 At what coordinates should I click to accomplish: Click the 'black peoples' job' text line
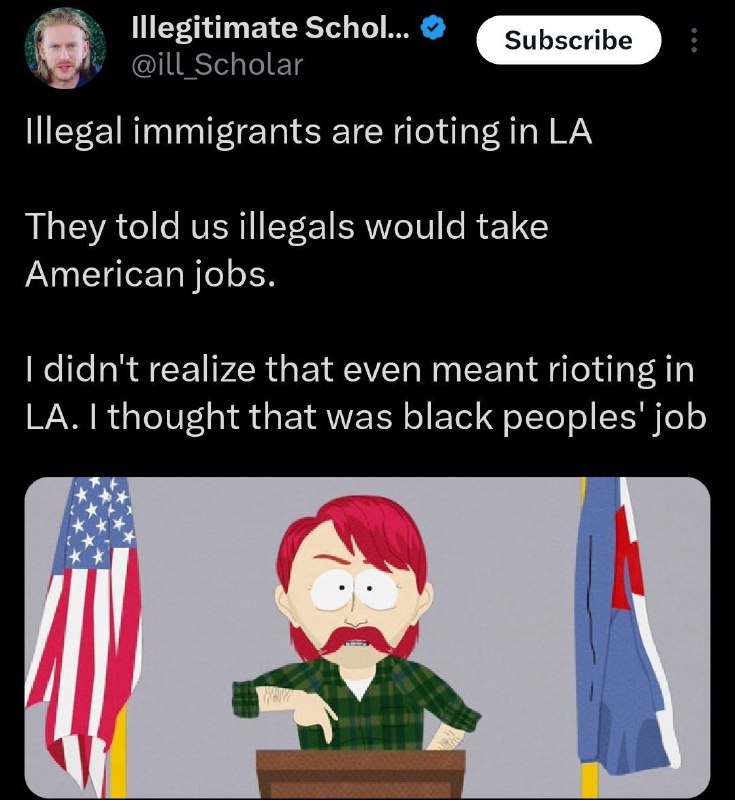coord(554,417)
